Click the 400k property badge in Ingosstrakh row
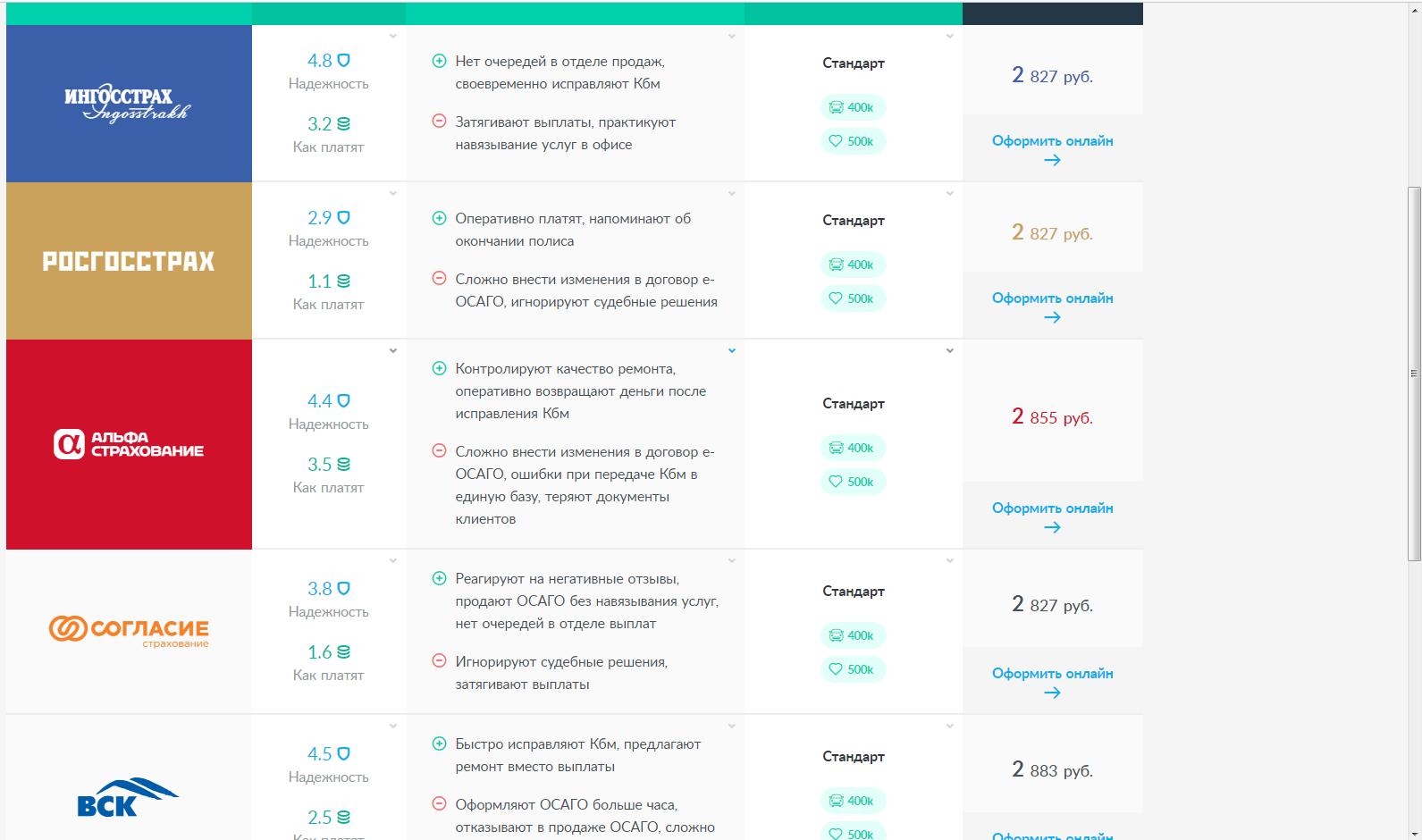Image resolution: width=1422 pixels, height=840 pixels. 853,107
